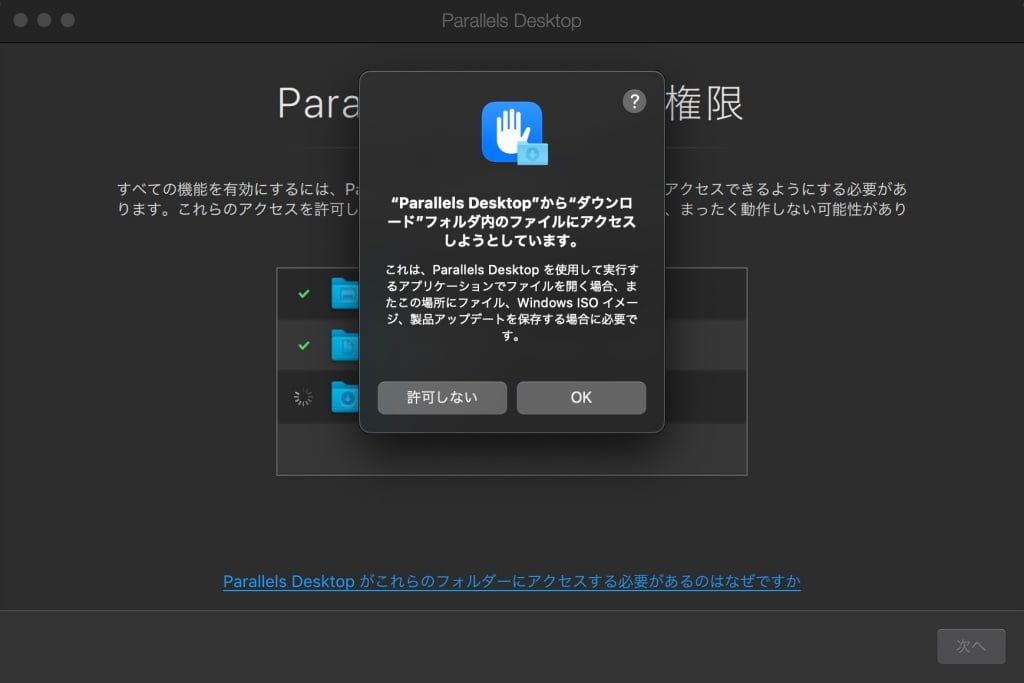Open the help question mark in the dialog
Image resolution: width=1024 pixels, height=683 pixels.
click(x=634, y=101)
